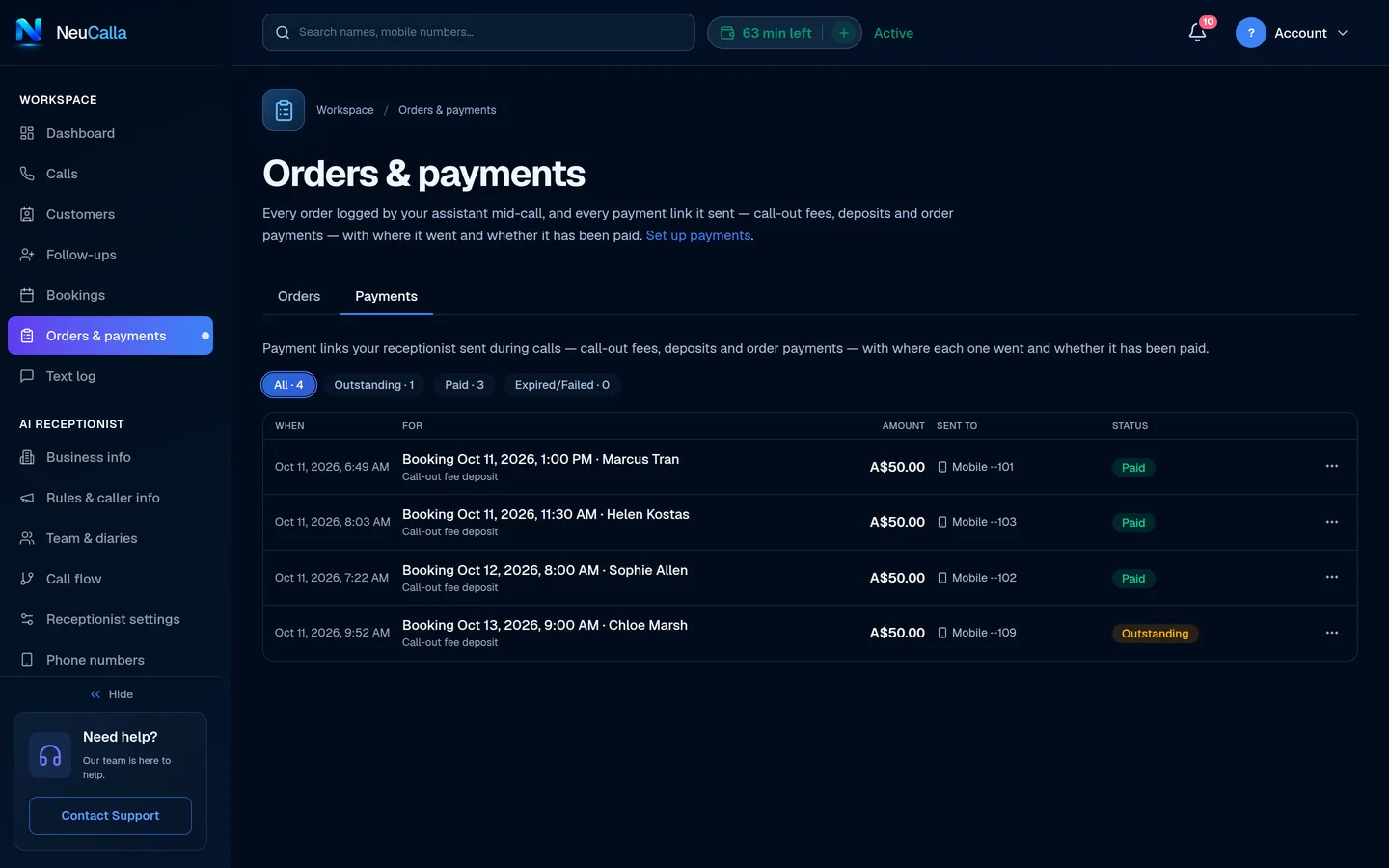This screenshot has height=868, width=1389.
Task: Open Team & diaries
Action: point(110,538)
